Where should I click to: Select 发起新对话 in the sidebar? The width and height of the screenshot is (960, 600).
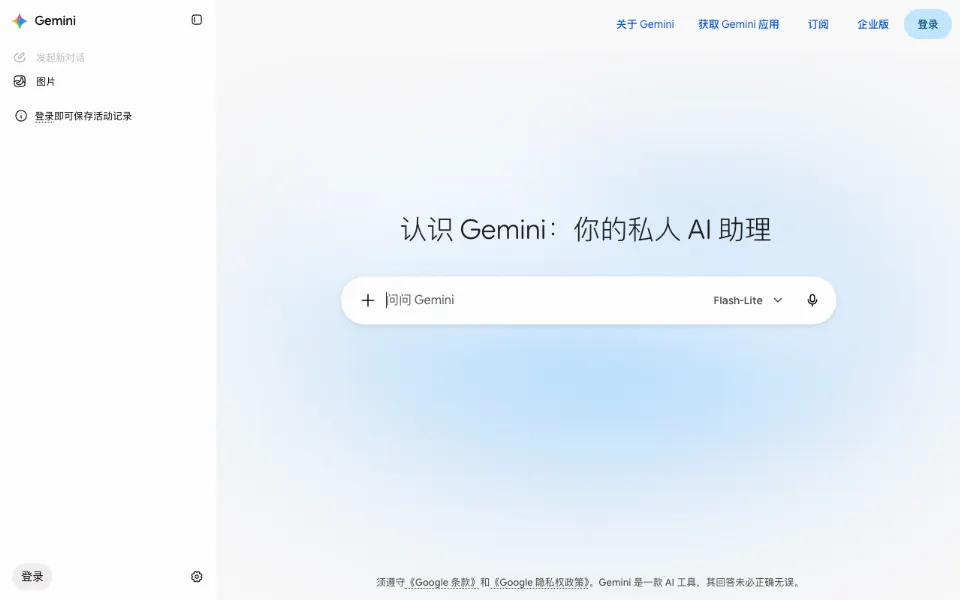pos(60,58)
